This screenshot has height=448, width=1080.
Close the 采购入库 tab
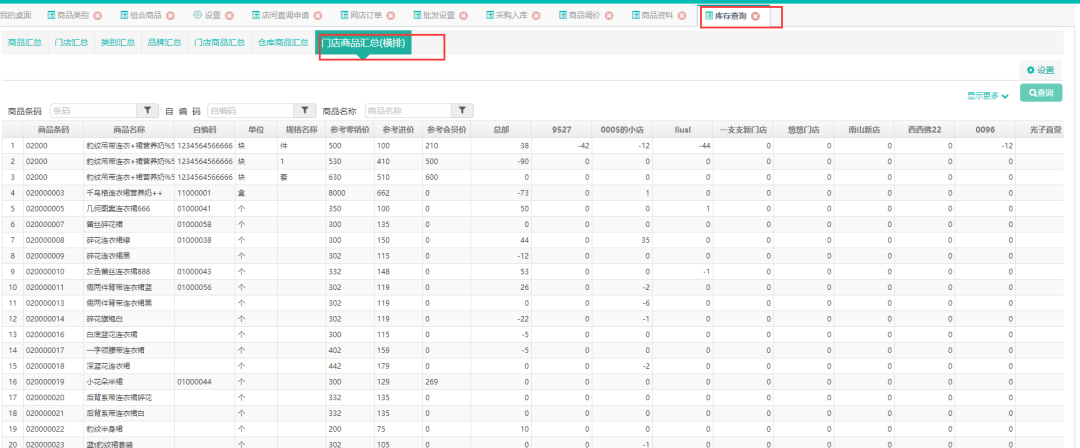[x=536, y=17]
